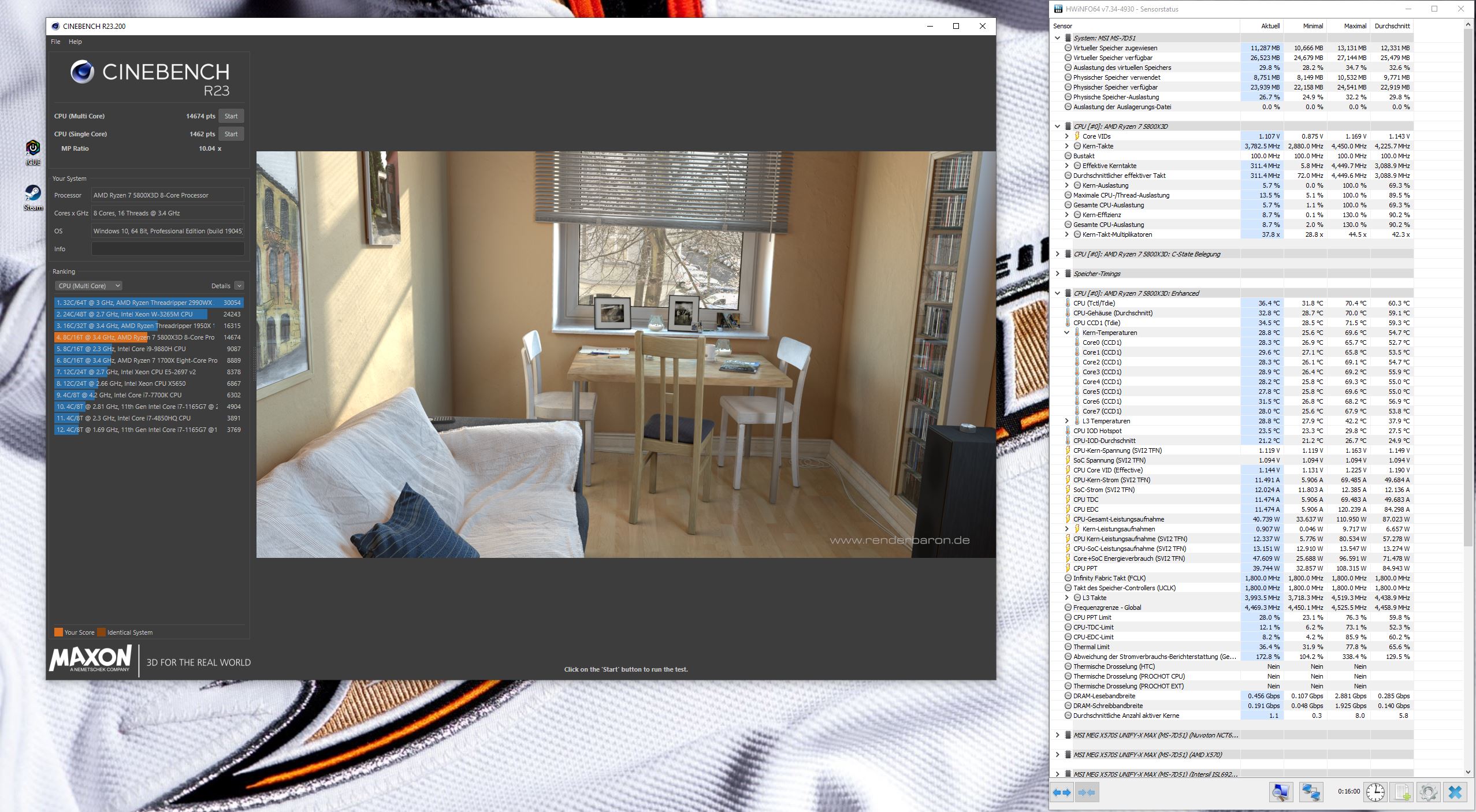Collapse the Kern-Temperaturen tree node
The height and width of the screenshot is (812, 1476).
(x=1067, y=333)
